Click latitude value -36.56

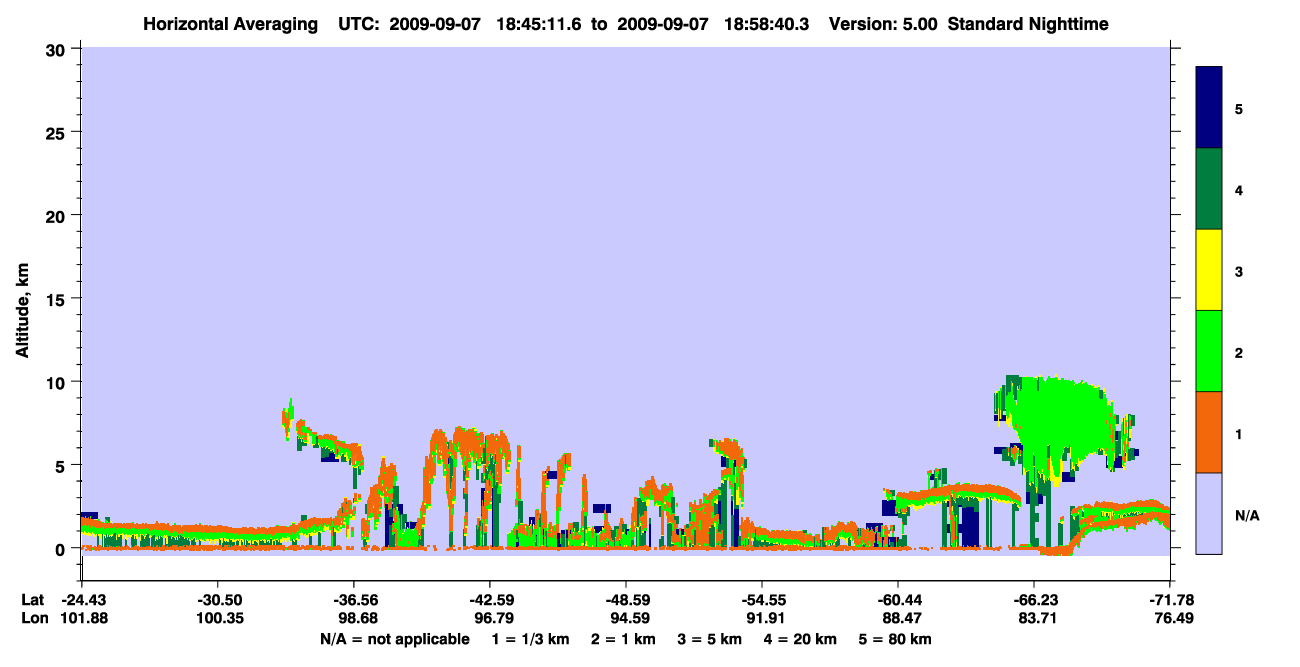[353, 600]
